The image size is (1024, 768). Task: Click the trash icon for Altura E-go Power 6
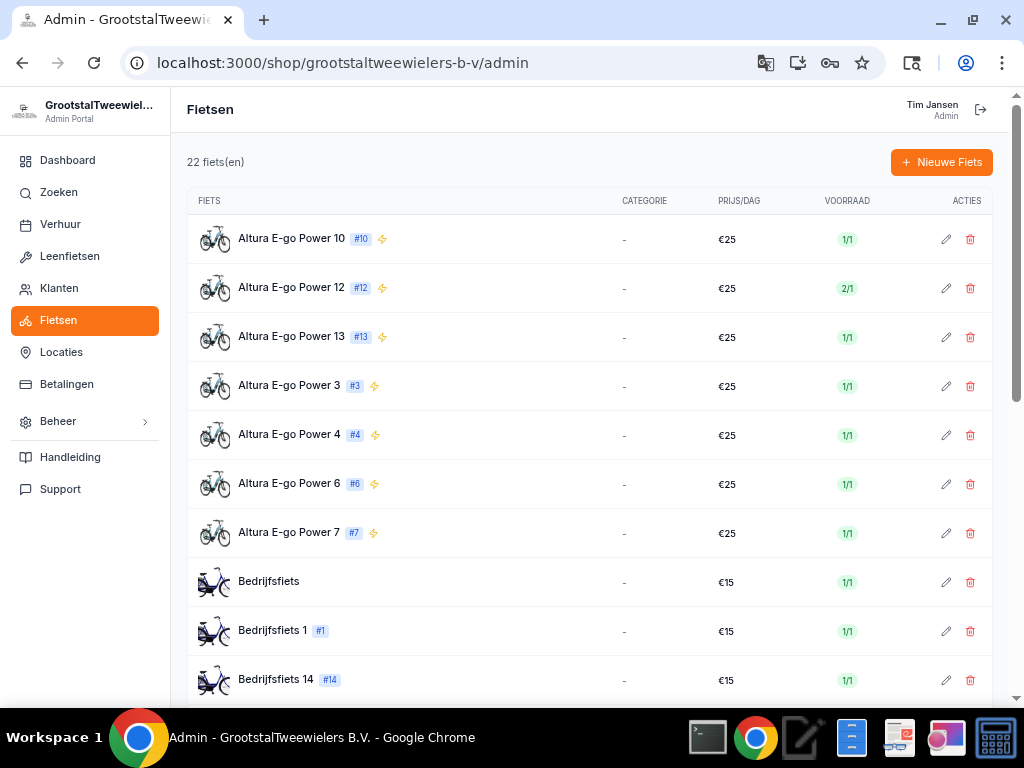click(970, 484)
